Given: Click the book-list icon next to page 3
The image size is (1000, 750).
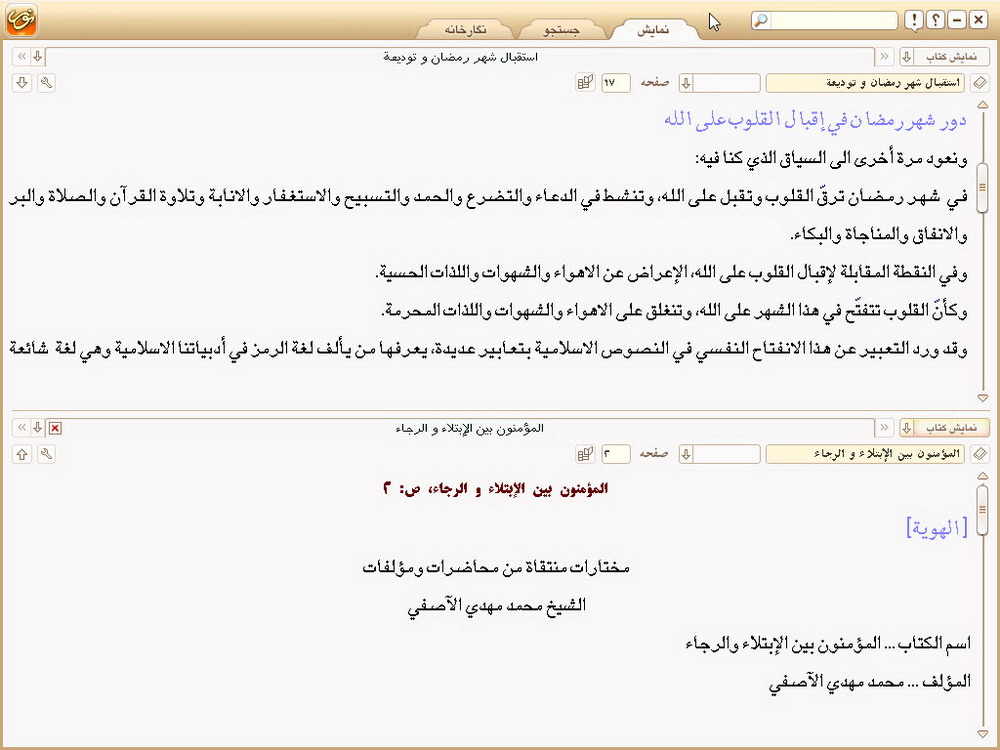Looking at the screenshot, I should pyautogui.click(x=585, y=454).
